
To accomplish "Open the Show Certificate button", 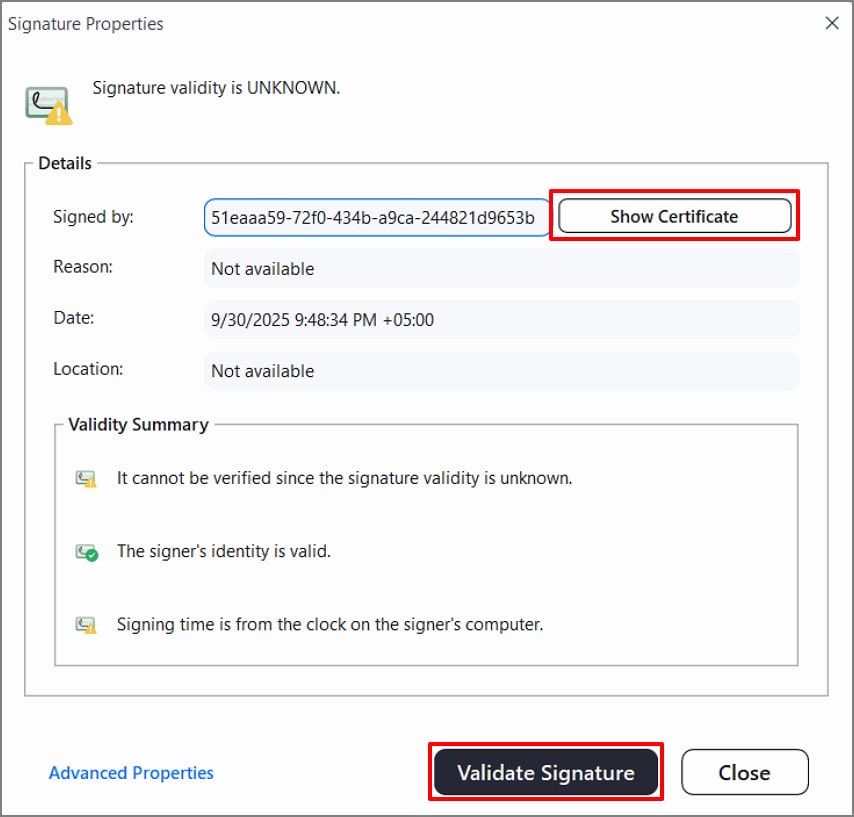I will pyautogui.click(x=674, y=216).
